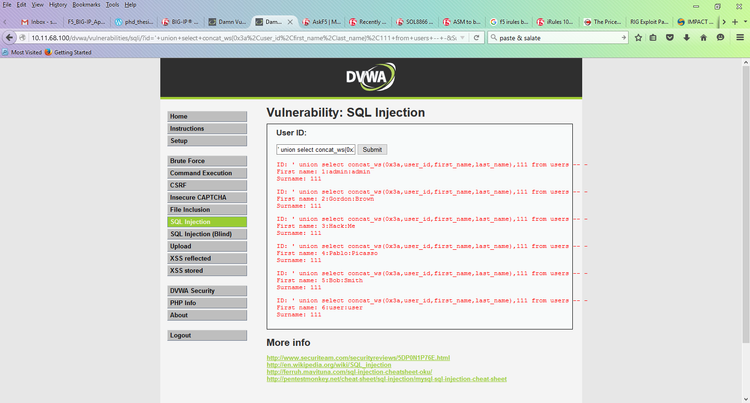
Task: Open the en.wikipedia.org SQL_injection link
Action: click(329, 365)
